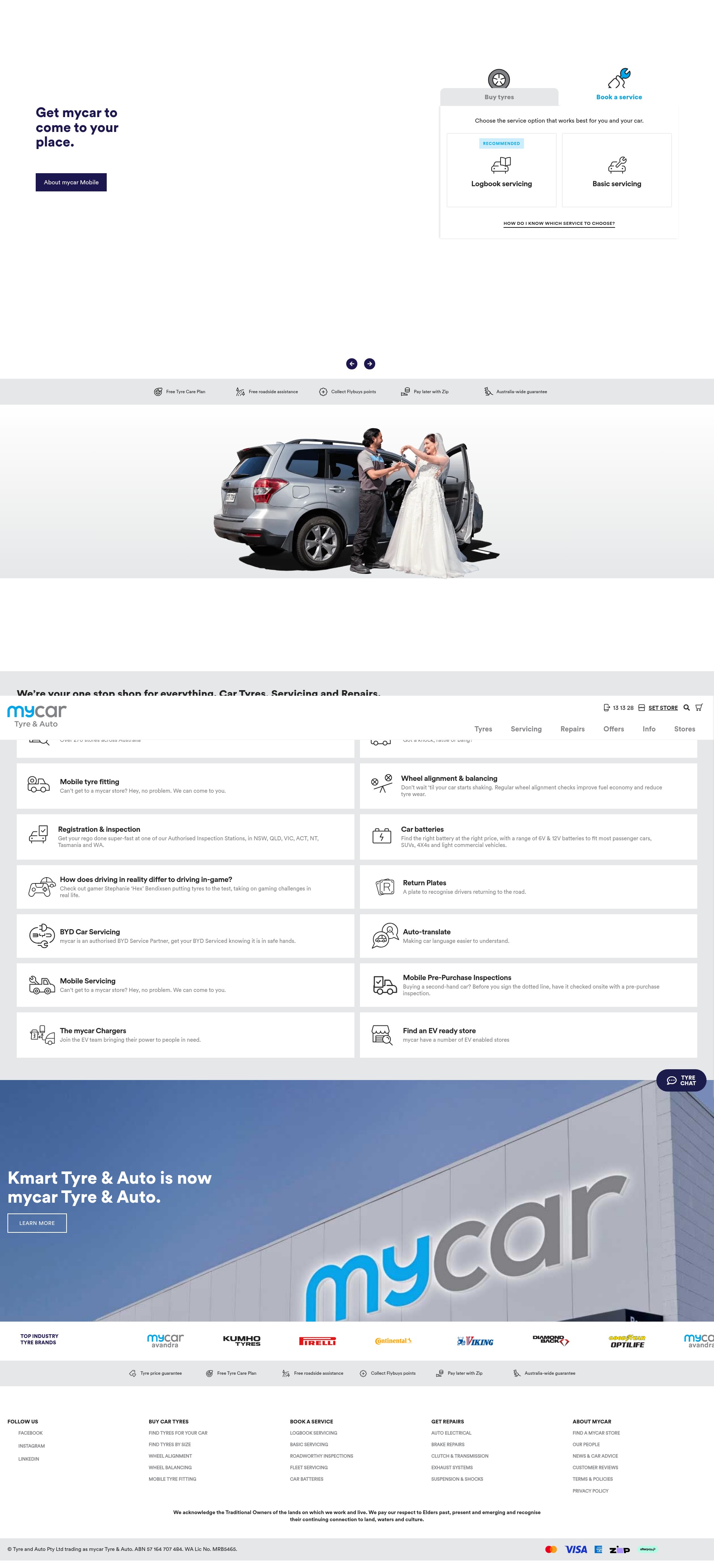The image size is (714, 1568).
Task: Click Find an EV ready store icon
Action: [382, 1035]
